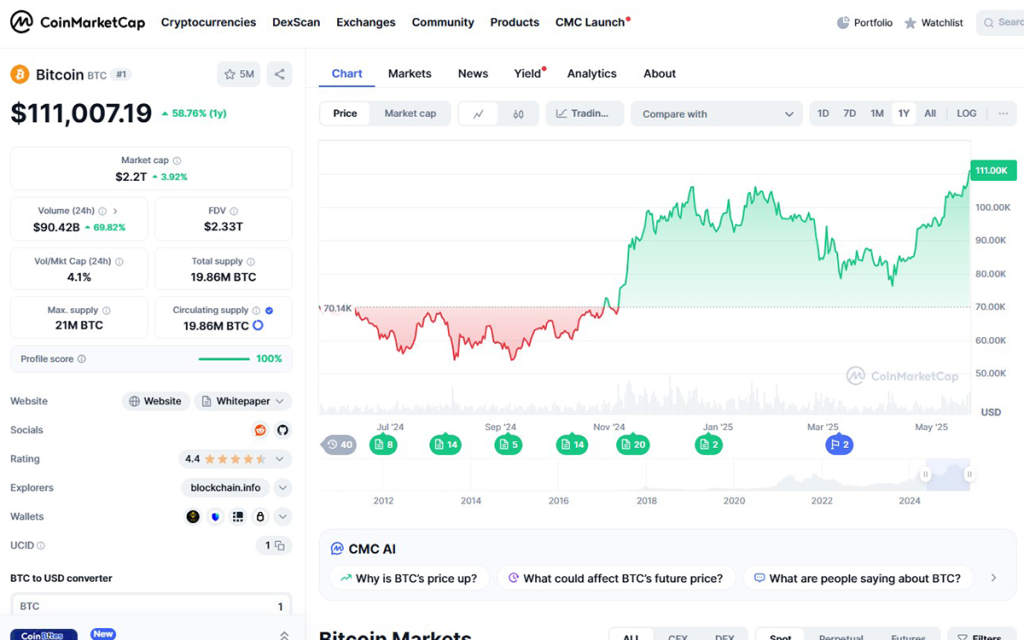Show next CMC AI question with arrow

pos(993,578)
